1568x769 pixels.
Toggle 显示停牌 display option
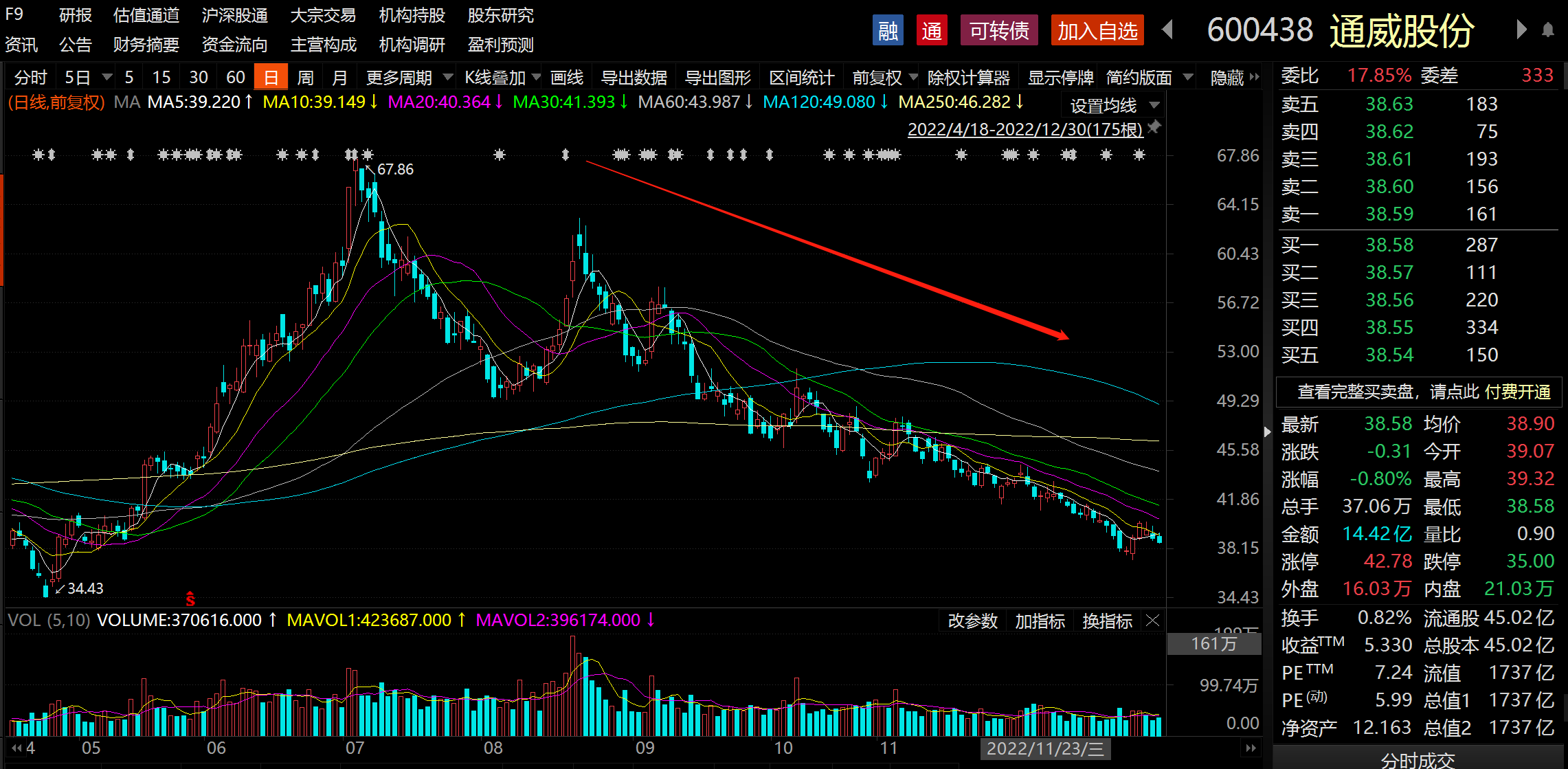tap(1060, 78)
